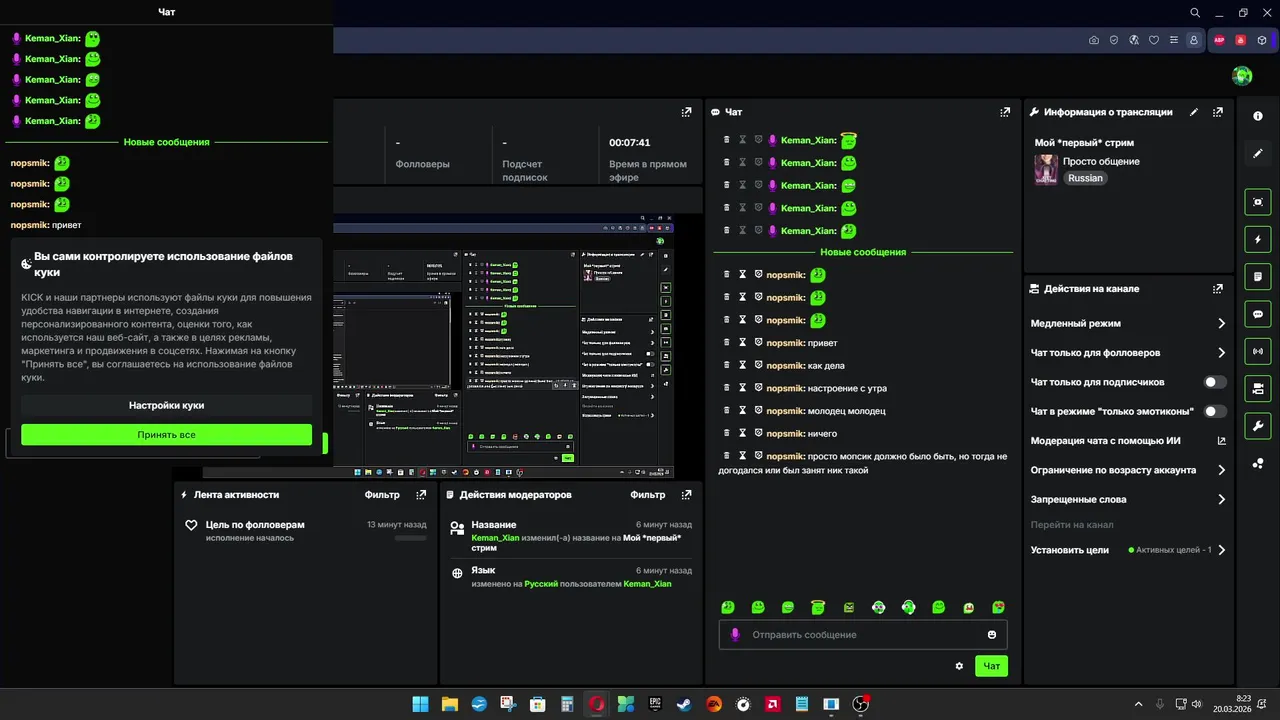Open Модерация чата с помощью ИИ link
This screenshot has width=1280, height=720.
click(1128, 441)
